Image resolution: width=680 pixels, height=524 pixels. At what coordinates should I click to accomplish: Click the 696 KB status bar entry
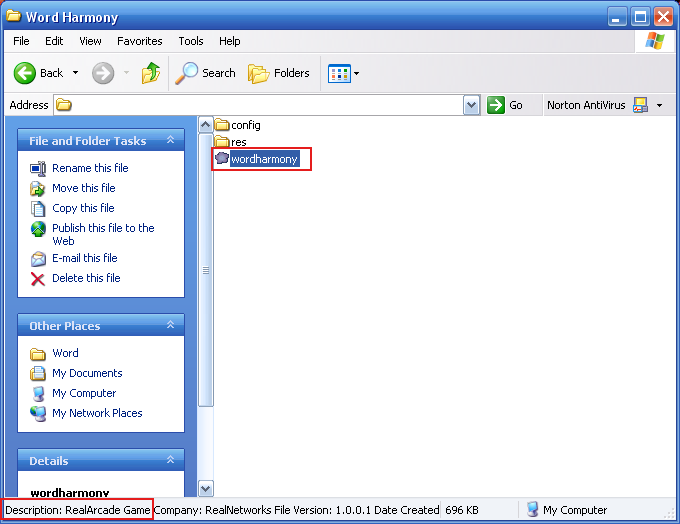(462, 510)
